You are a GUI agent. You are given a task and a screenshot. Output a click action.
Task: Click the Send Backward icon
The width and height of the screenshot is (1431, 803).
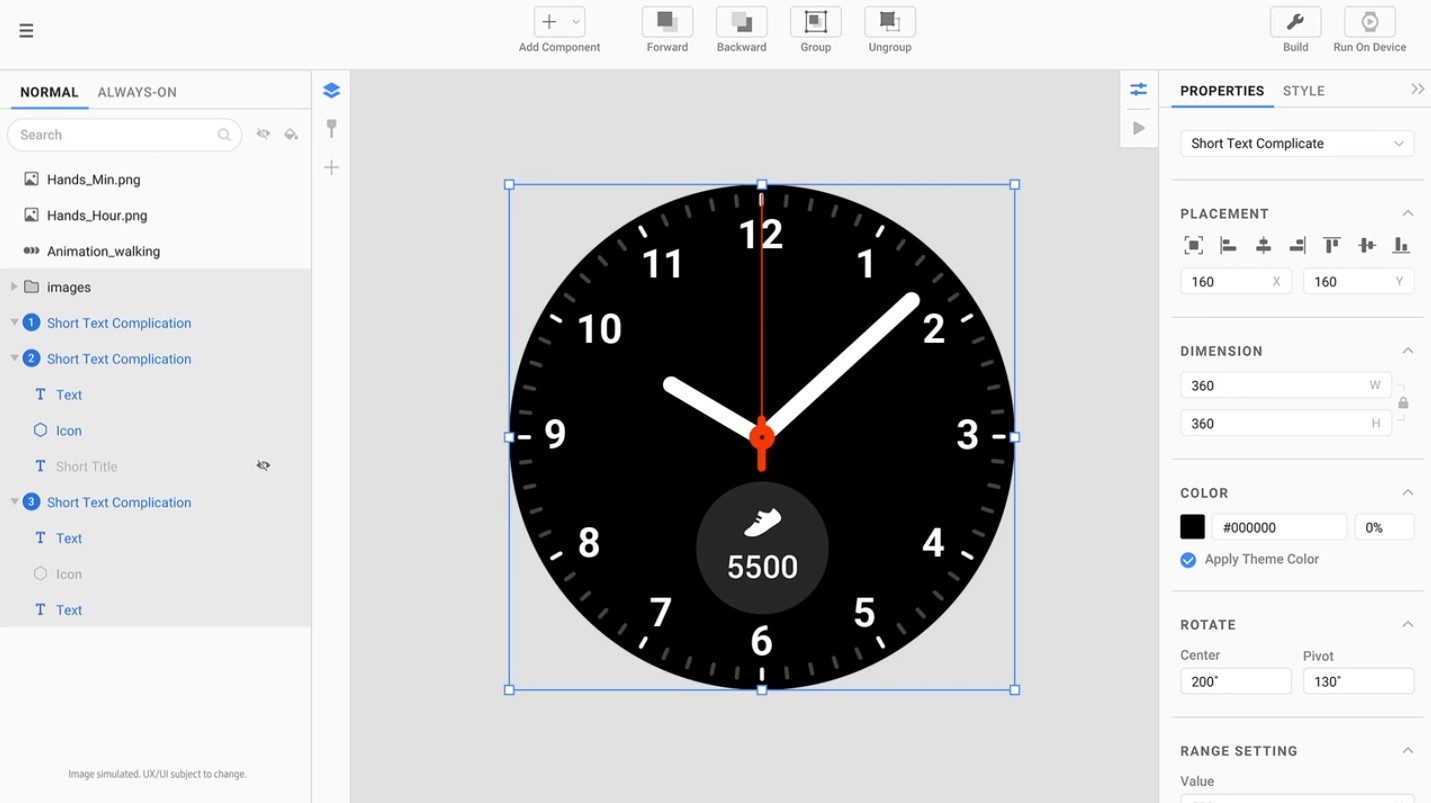(x=741, y=22)
